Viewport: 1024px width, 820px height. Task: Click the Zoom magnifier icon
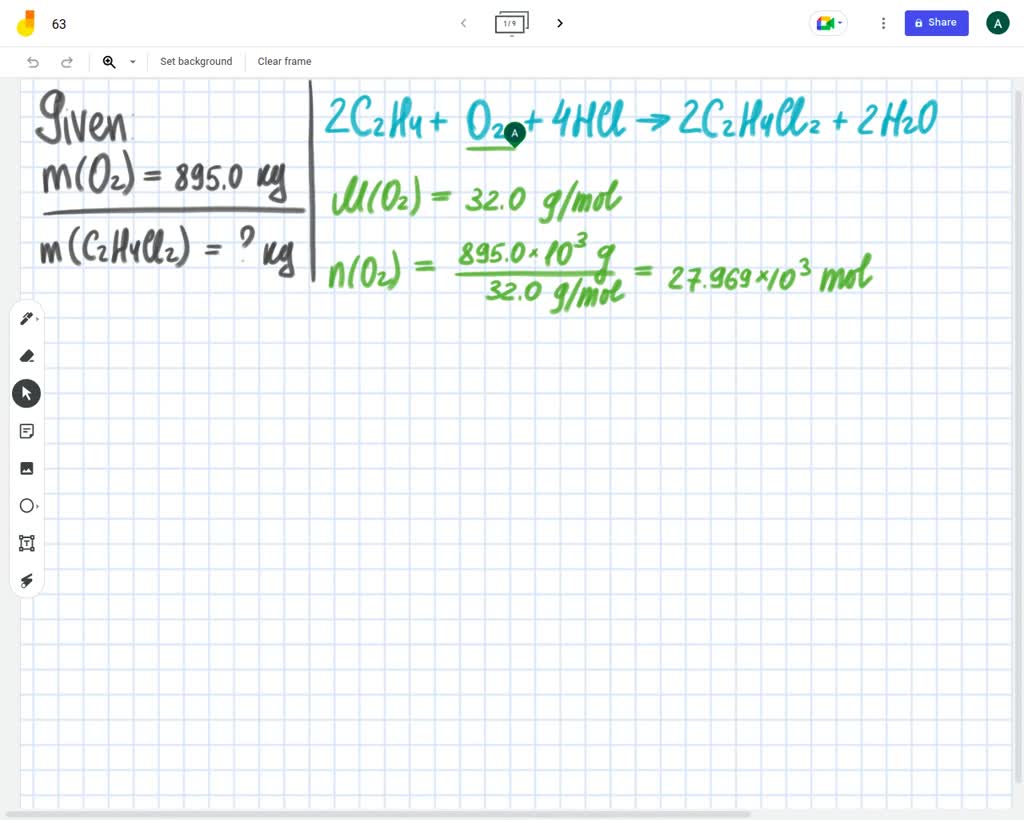pyautogui.click(x=109, y=61)
